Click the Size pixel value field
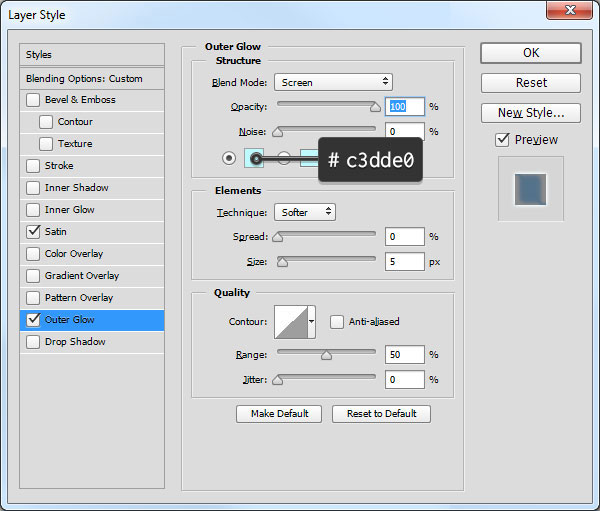 tap(405, 262)
